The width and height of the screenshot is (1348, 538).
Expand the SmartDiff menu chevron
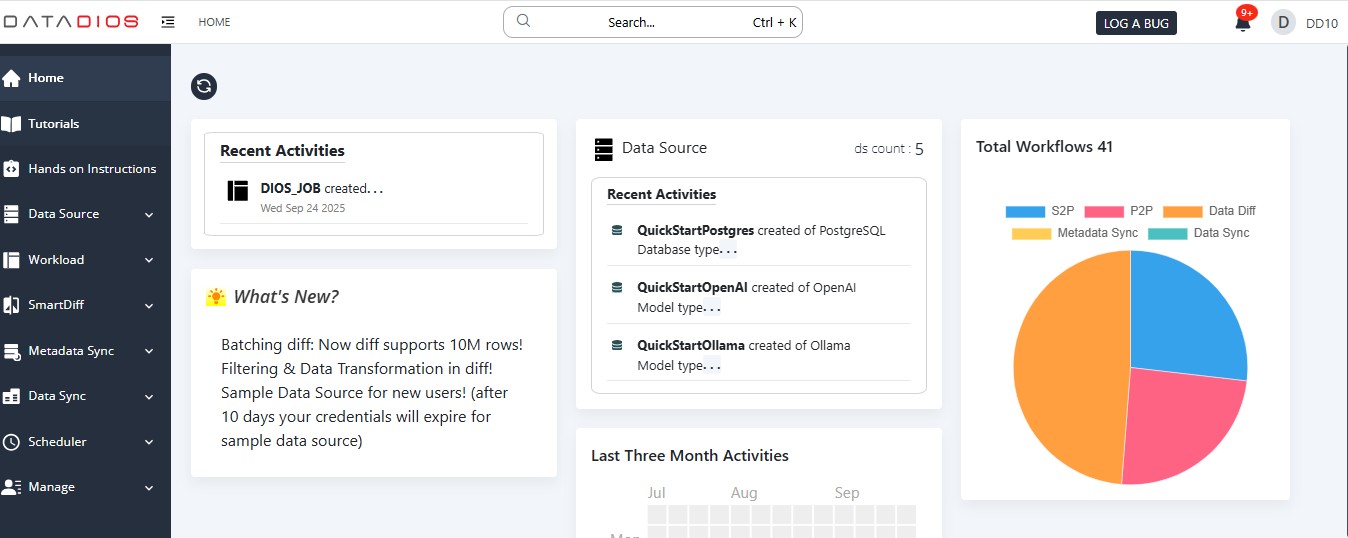pyautogui.click(x=149, y=306)
